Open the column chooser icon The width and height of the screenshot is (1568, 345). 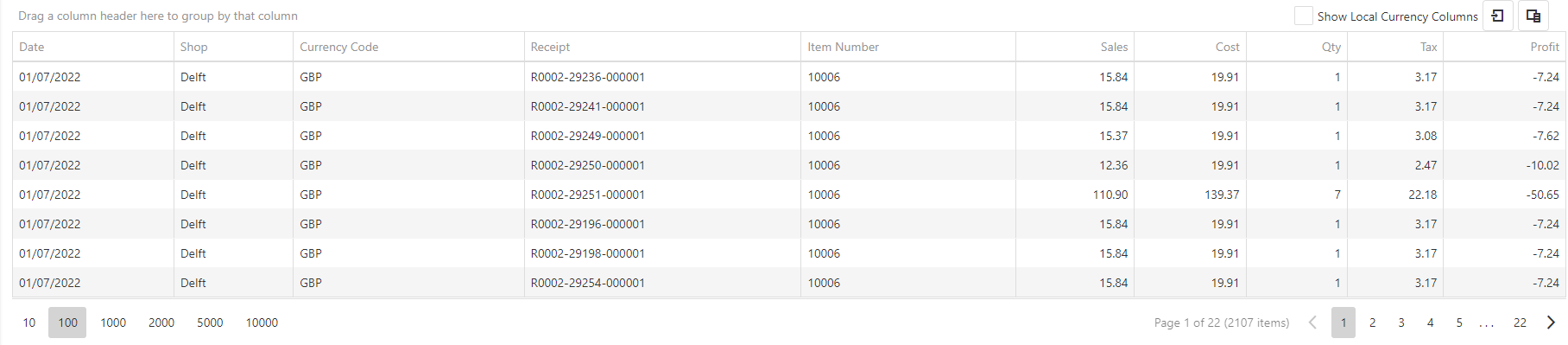1533,16
